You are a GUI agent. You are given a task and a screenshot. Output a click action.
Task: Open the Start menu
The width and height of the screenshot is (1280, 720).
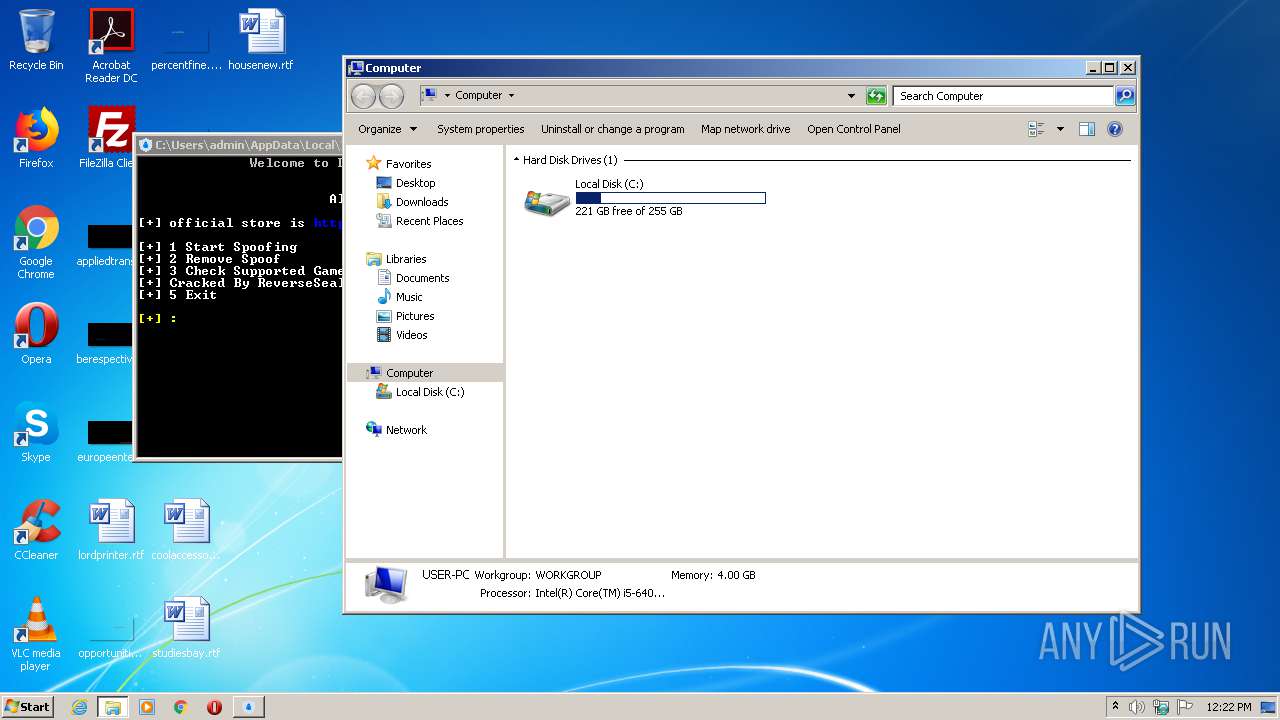pos(27,707)
